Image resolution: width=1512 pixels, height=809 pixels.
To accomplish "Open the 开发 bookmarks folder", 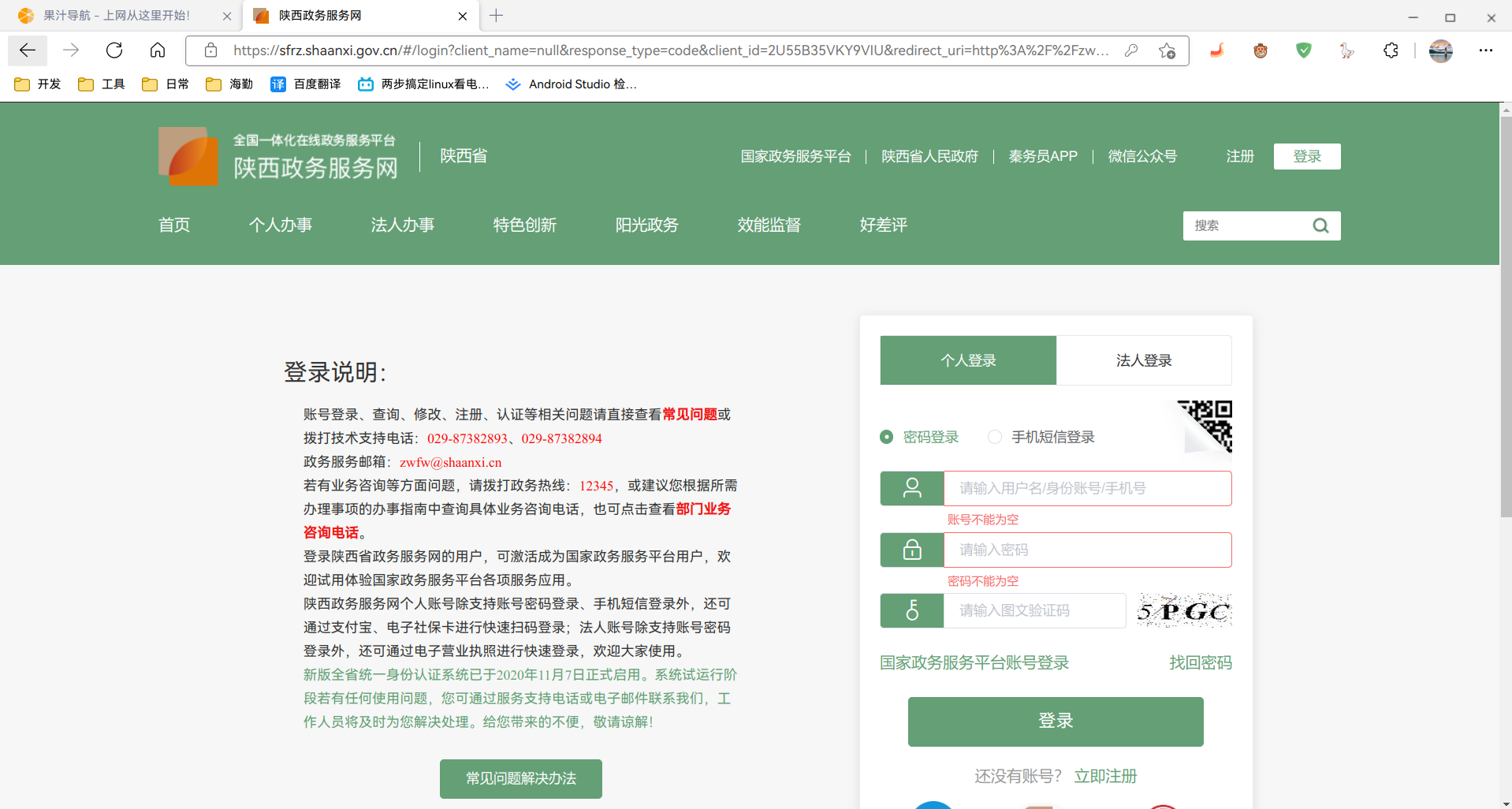I will [x=37, y=84].
